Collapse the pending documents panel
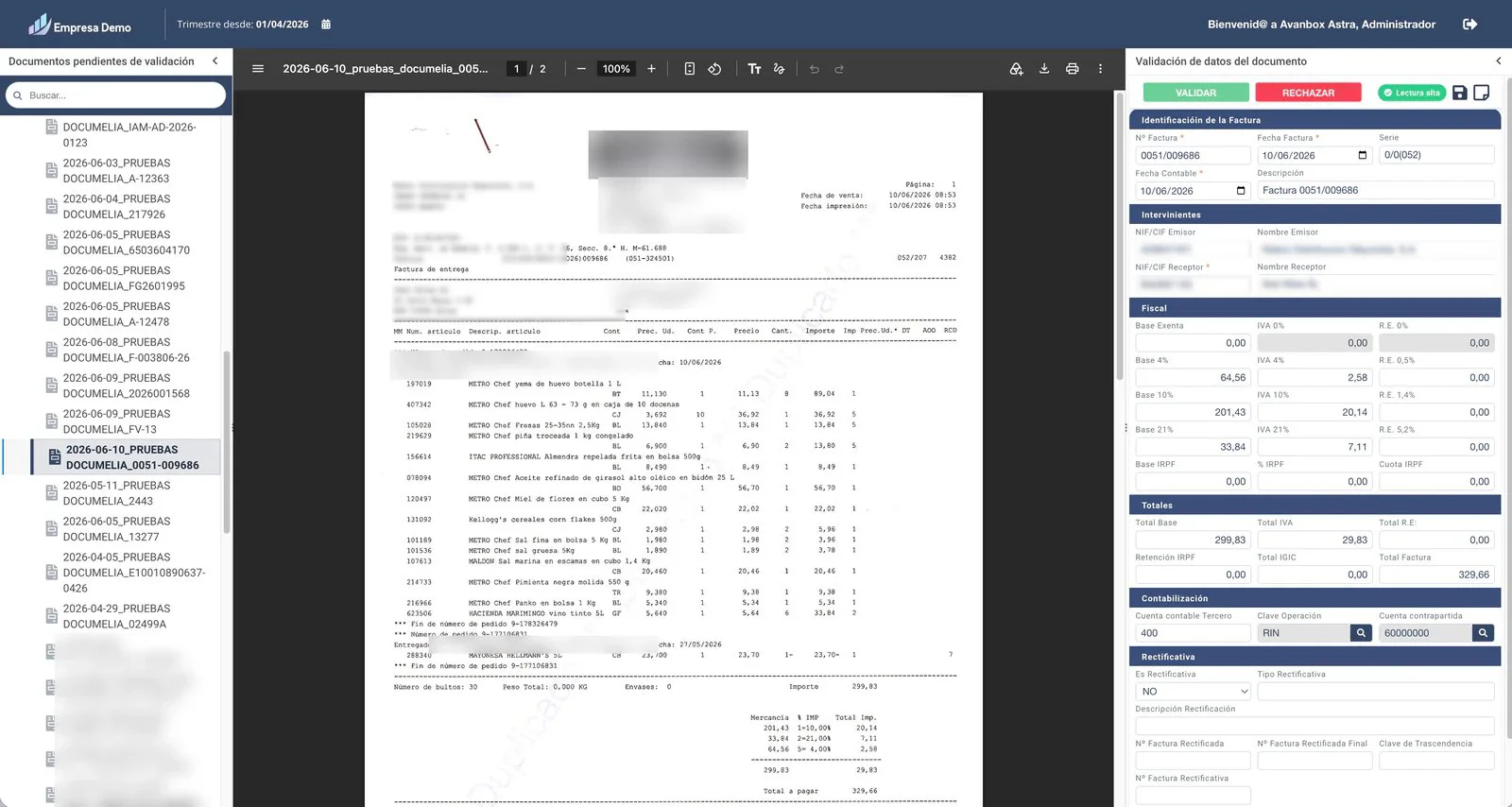 215,61
